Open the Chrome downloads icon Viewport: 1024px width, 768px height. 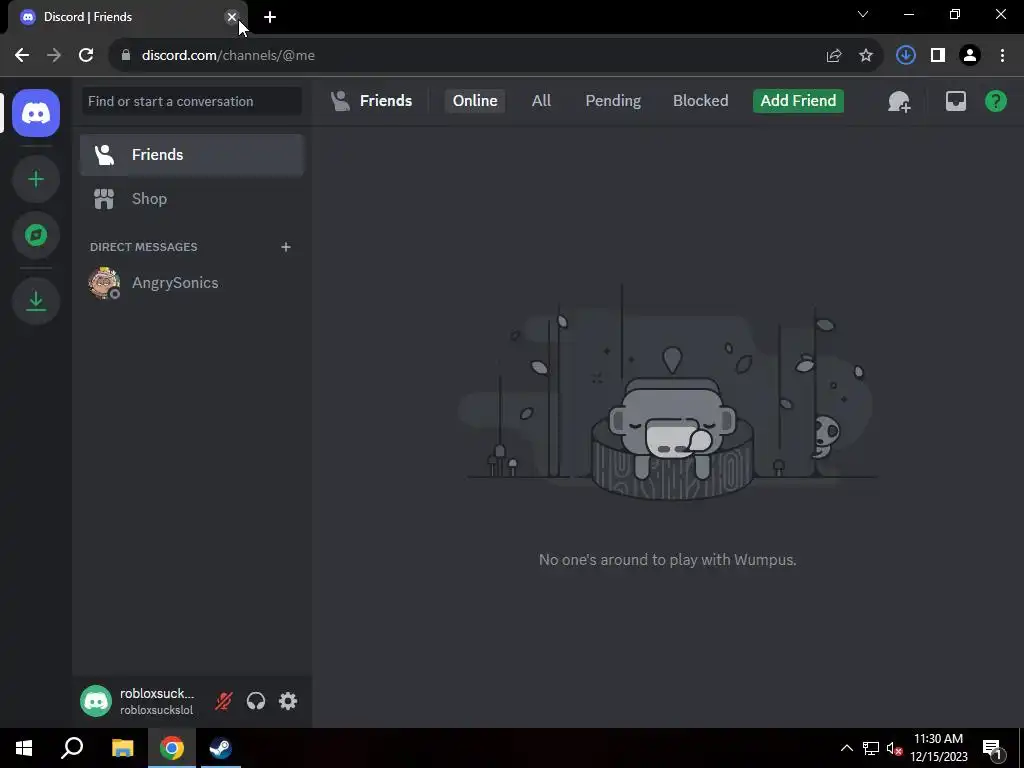(905, 56)
